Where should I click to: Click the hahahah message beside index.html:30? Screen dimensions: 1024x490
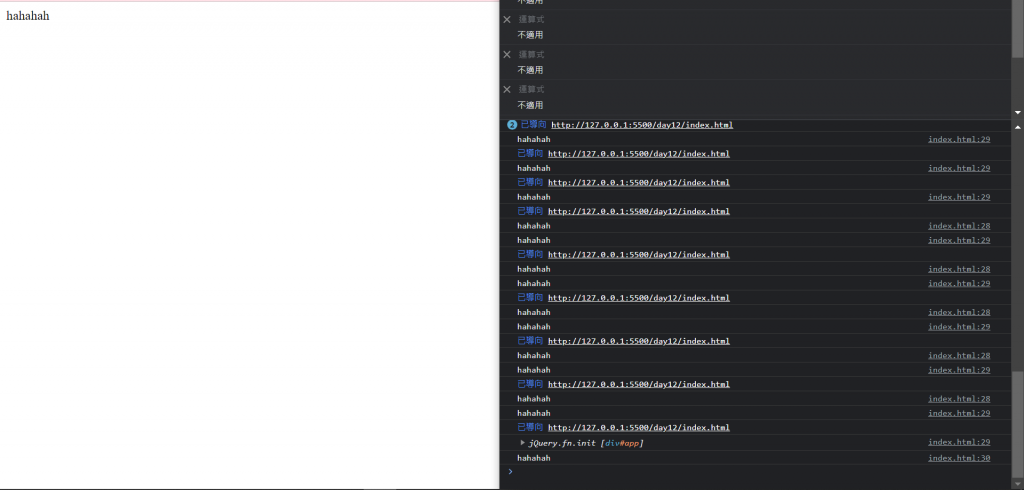(x=534, y=458)
